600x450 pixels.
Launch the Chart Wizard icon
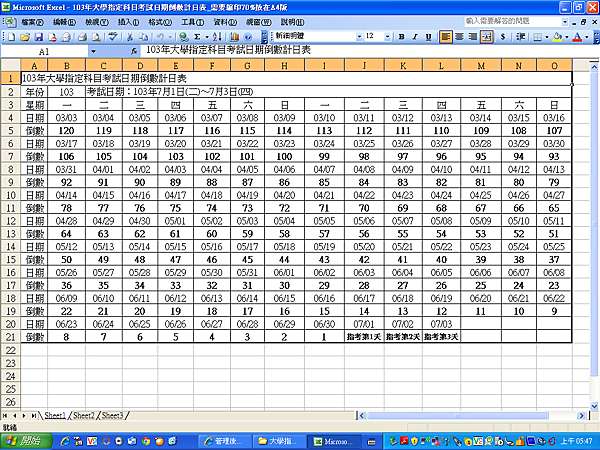tap(235, 37)
